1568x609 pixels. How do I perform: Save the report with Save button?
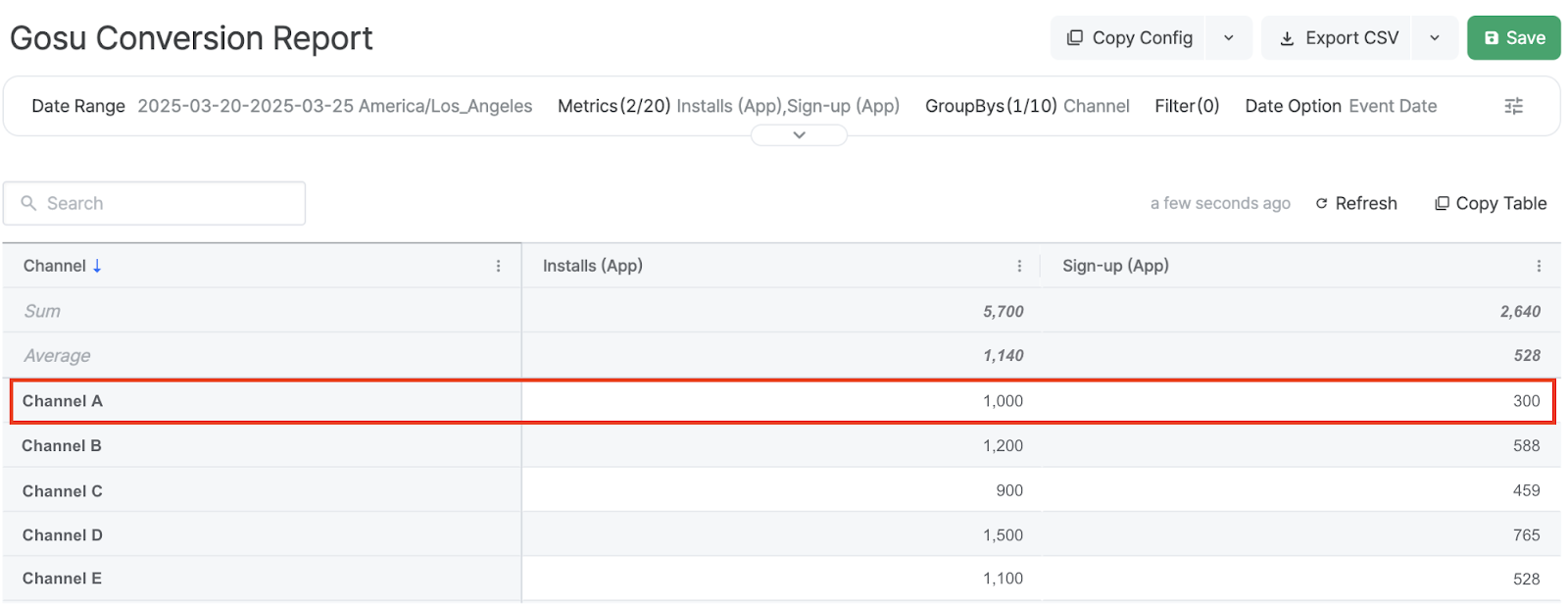point(1513,38)
